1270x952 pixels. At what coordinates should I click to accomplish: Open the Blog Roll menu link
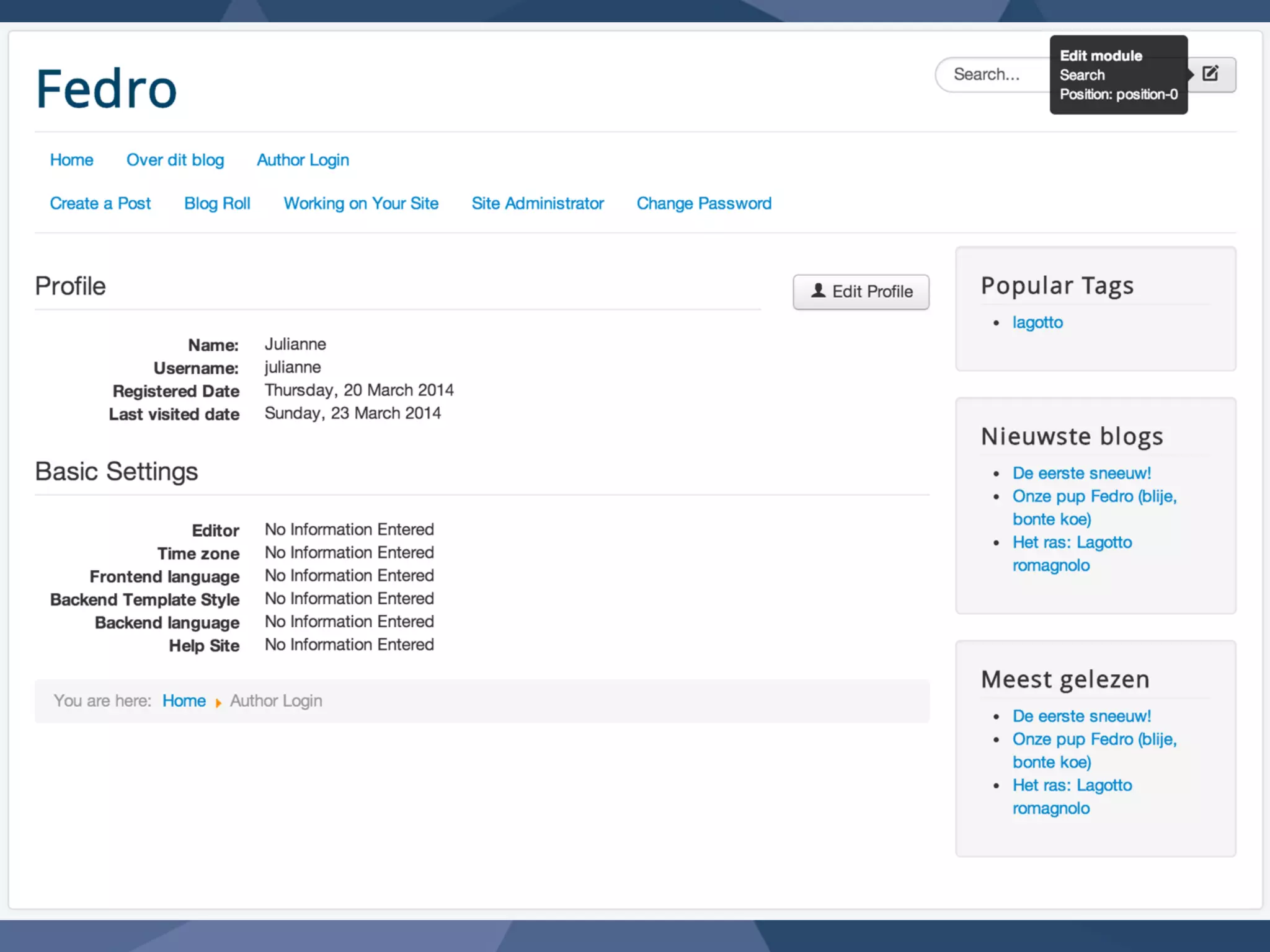pyautogui.click(x=217, y=203)
